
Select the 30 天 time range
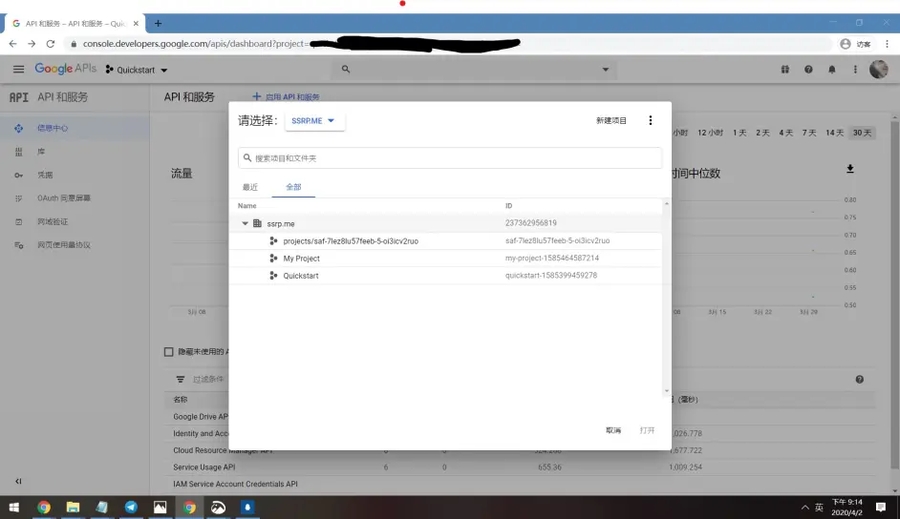click(x=861, y=133)
